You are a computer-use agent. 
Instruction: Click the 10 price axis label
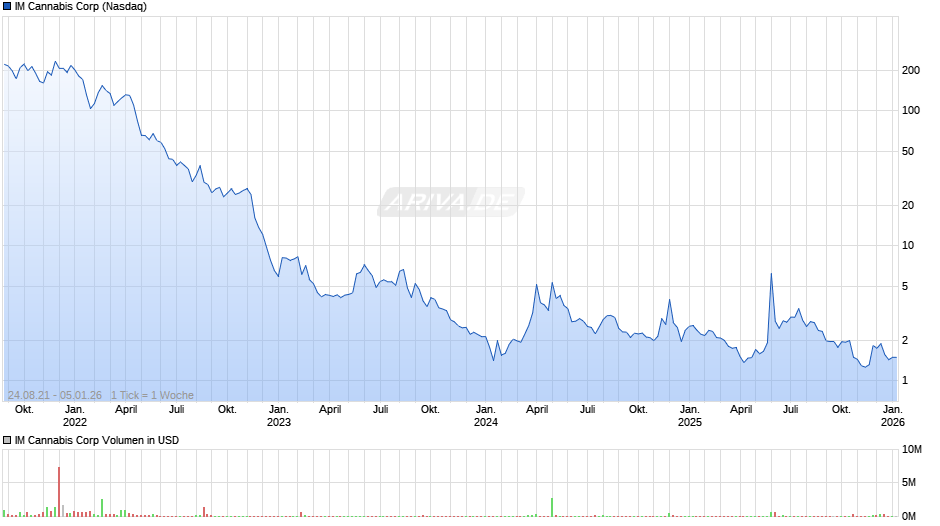coord(908,245)
